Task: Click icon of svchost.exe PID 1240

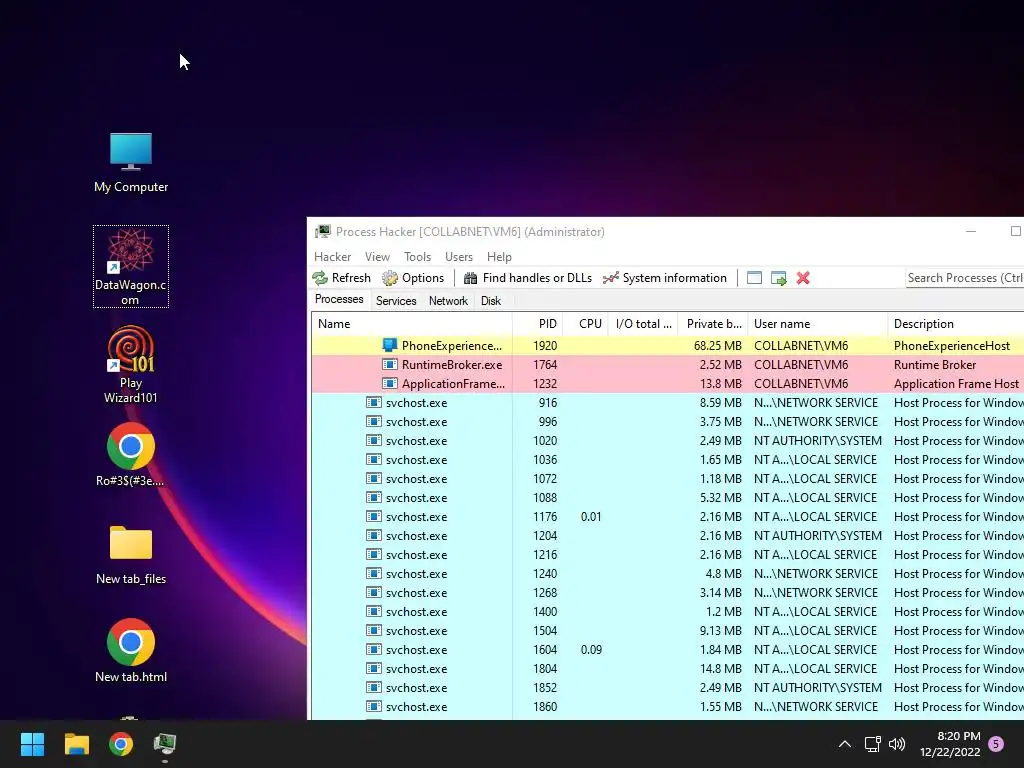Action: click(x=374, y=573)
